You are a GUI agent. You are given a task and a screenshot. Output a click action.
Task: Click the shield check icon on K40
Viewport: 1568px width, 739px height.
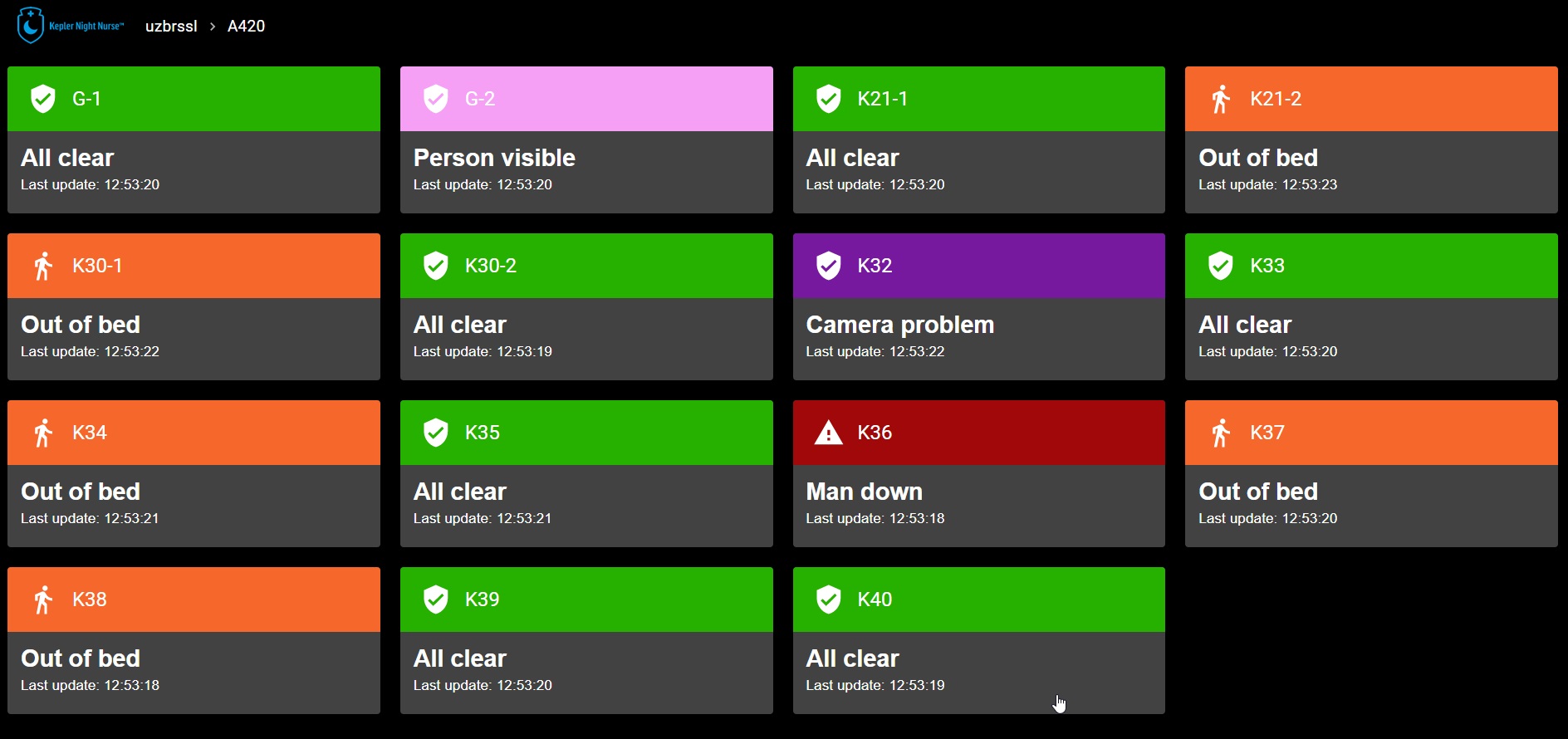[829, 600]
